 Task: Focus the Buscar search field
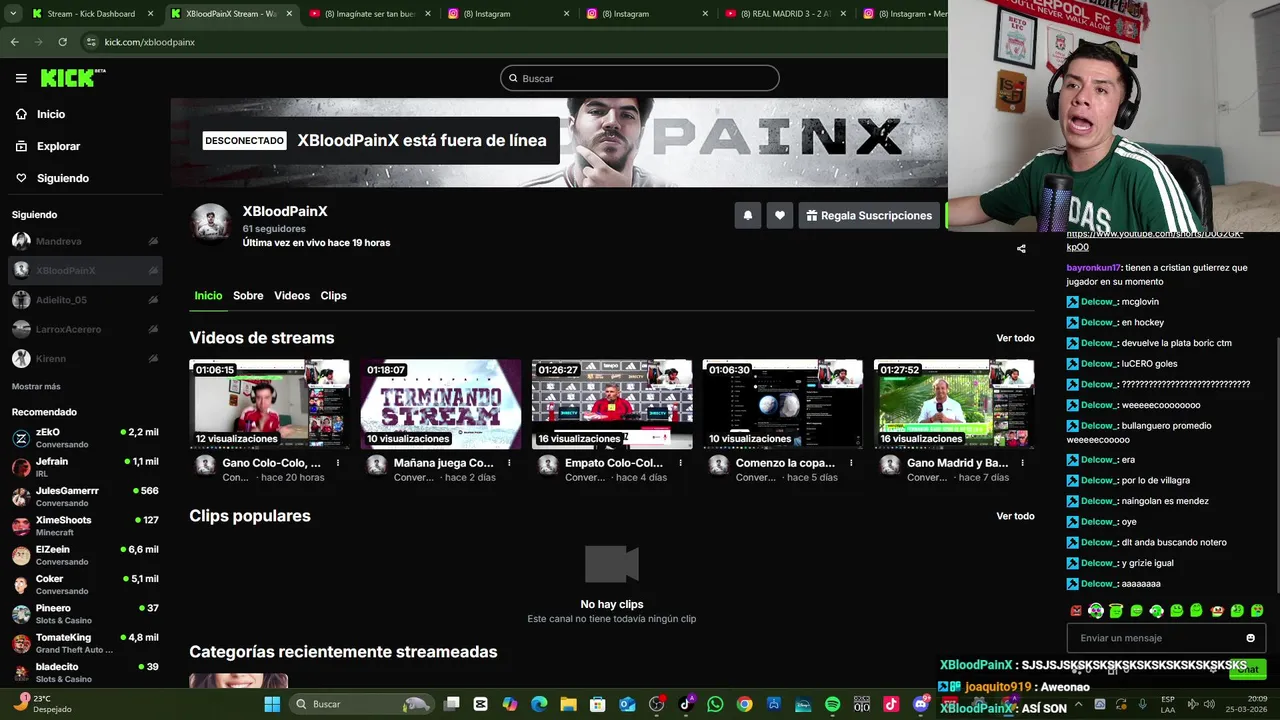pyautogui.click(x=640, y=78)
